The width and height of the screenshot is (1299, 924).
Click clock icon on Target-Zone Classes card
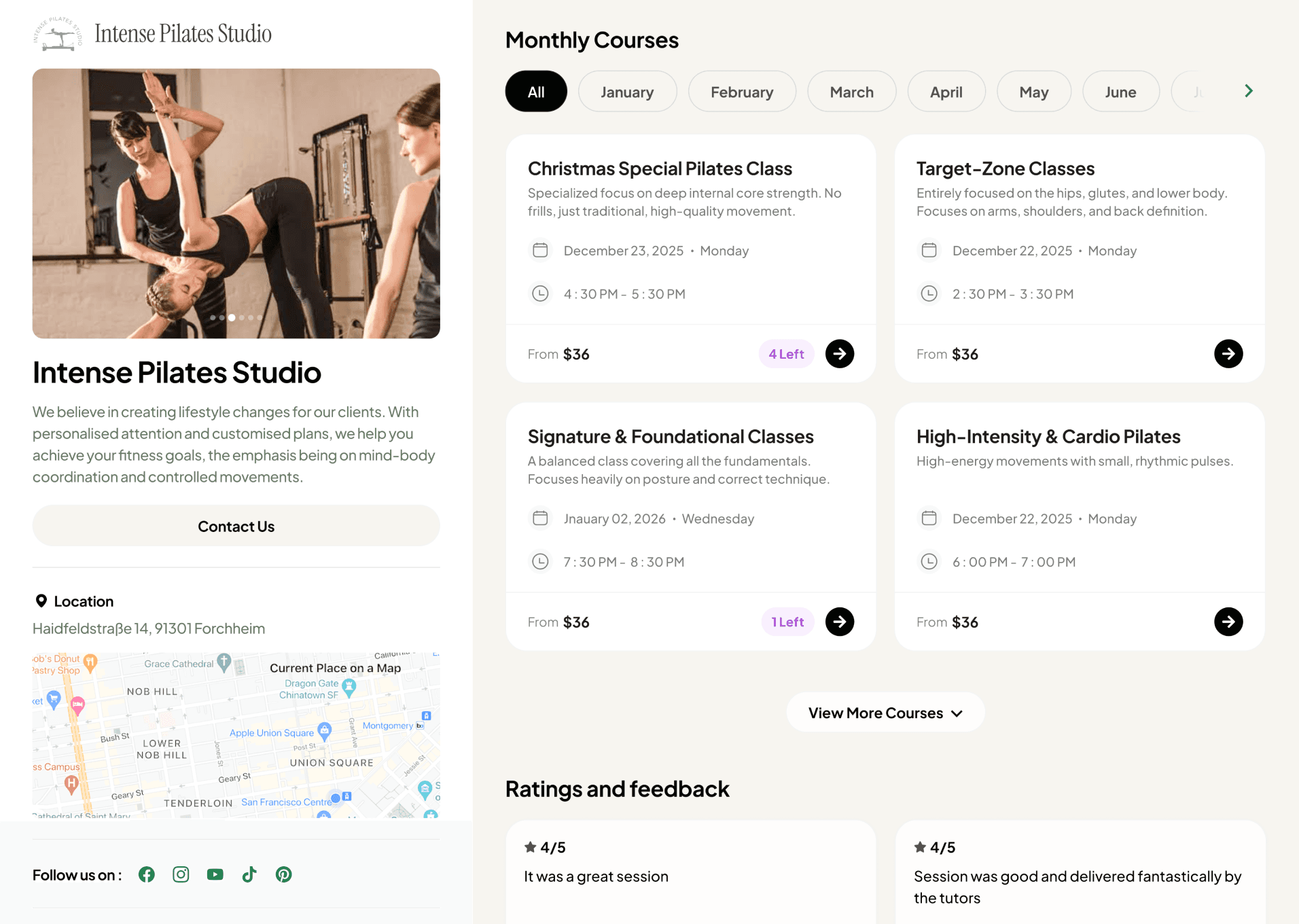[x=929, y=294]
